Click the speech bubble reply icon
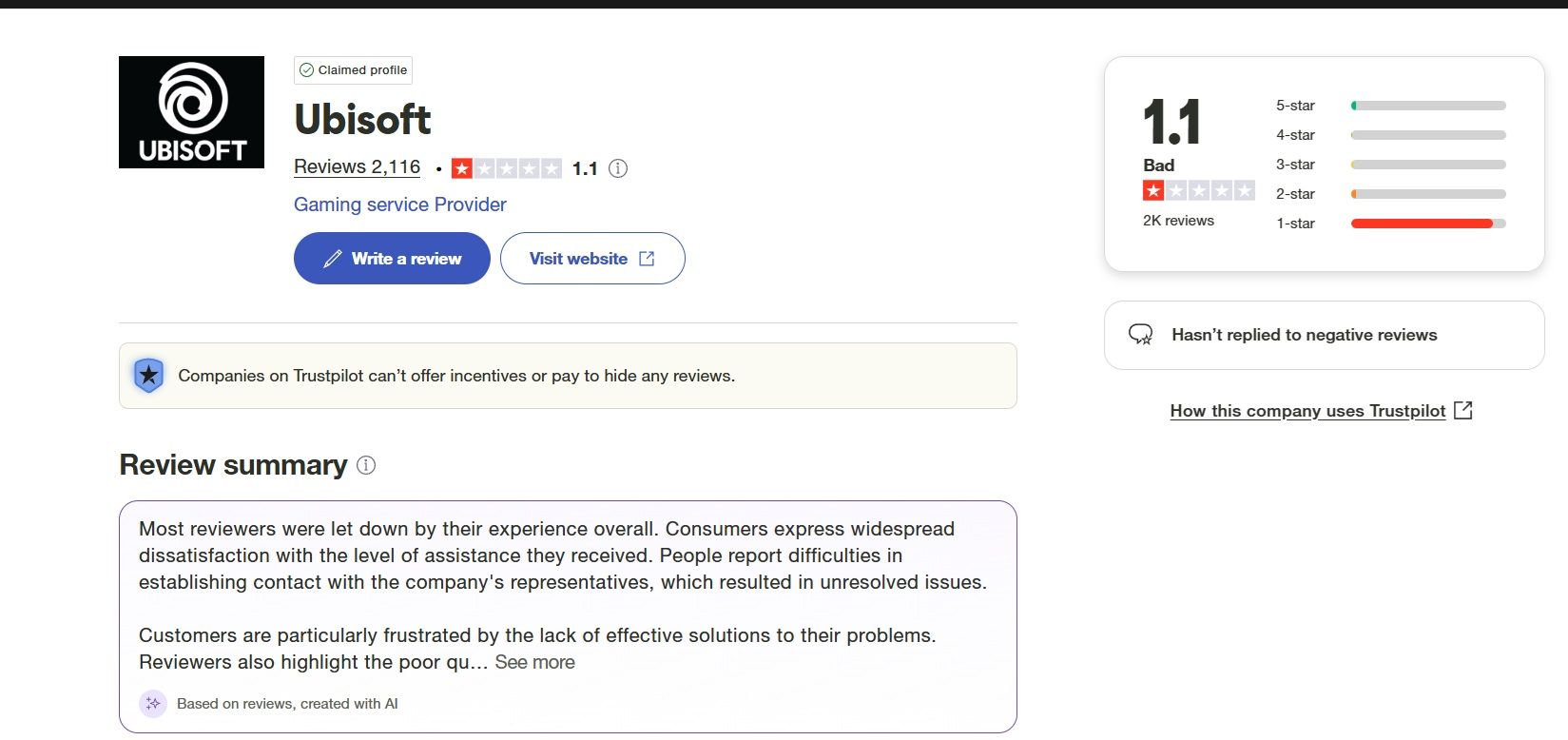The width and height of the screenshot is (1568, 740). 1140,335
